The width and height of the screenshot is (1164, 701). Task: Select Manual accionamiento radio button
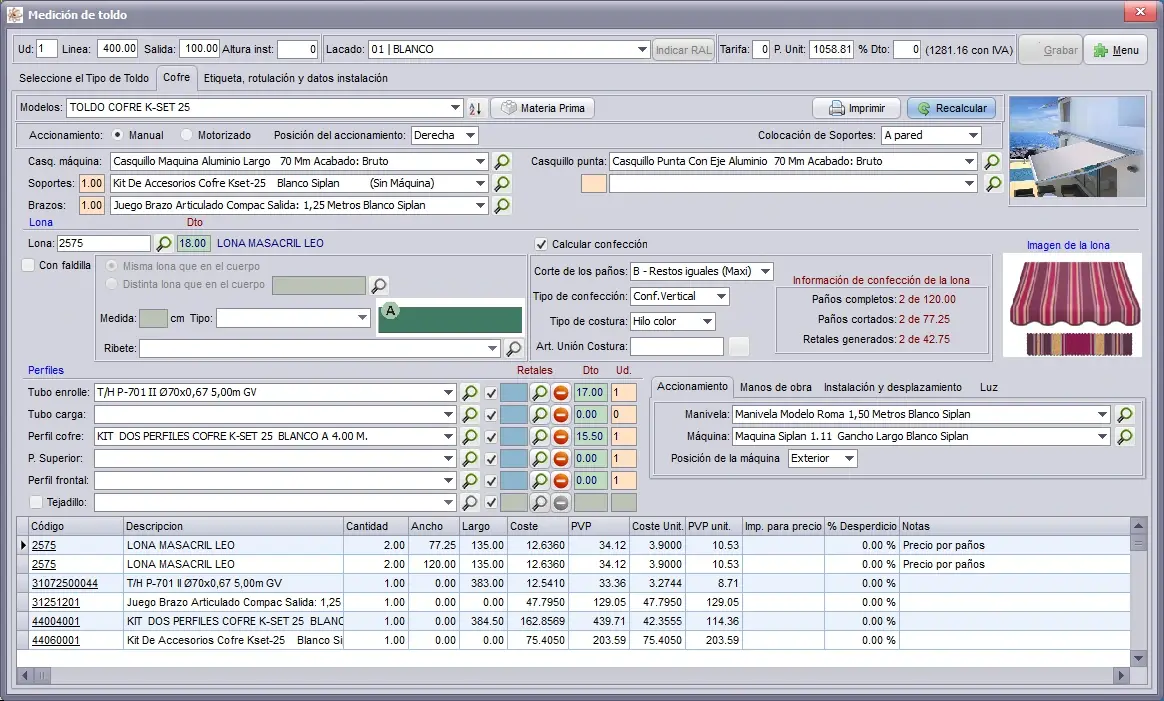point(117,135)
